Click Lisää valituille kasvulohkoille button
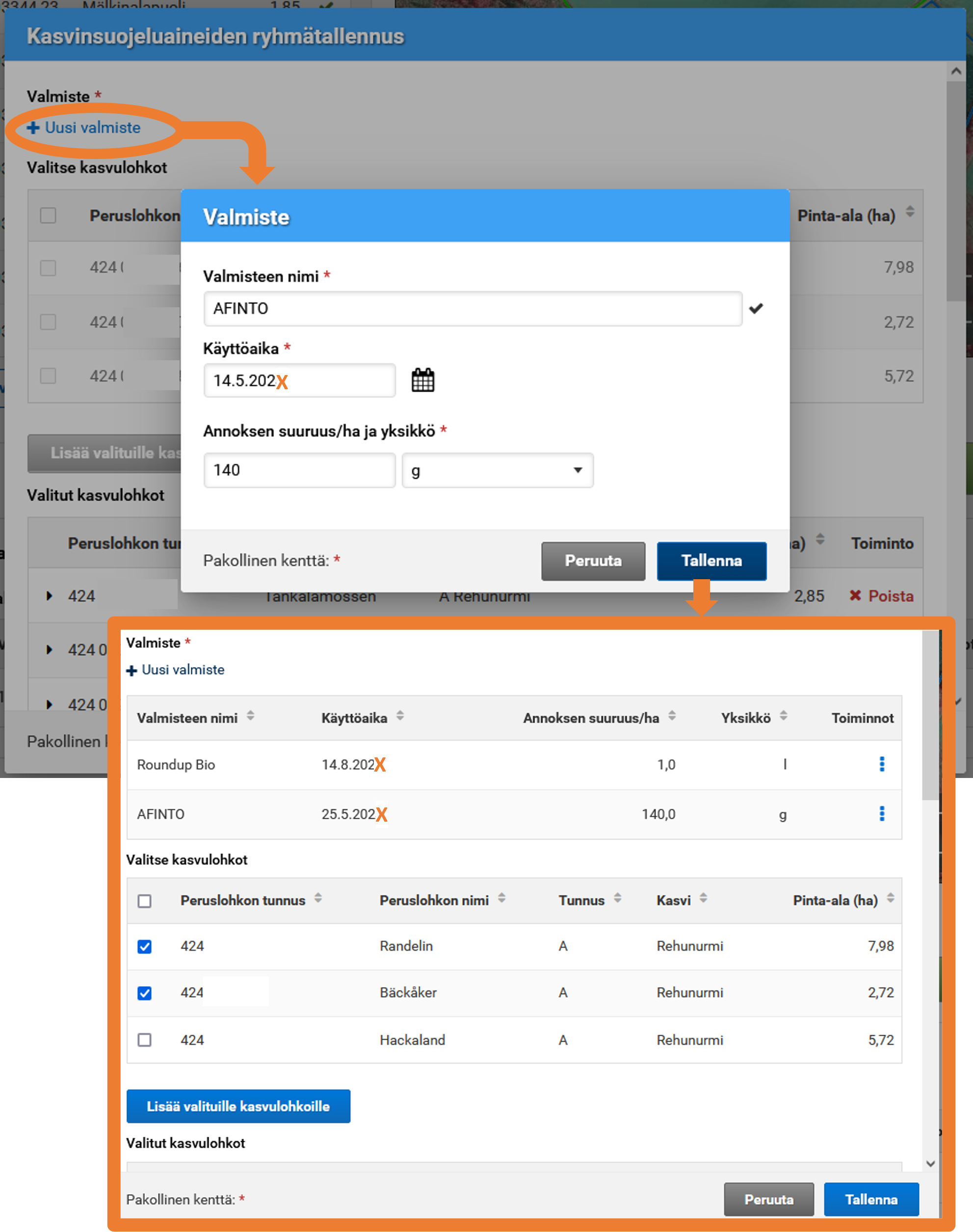 click(238, 1106)
